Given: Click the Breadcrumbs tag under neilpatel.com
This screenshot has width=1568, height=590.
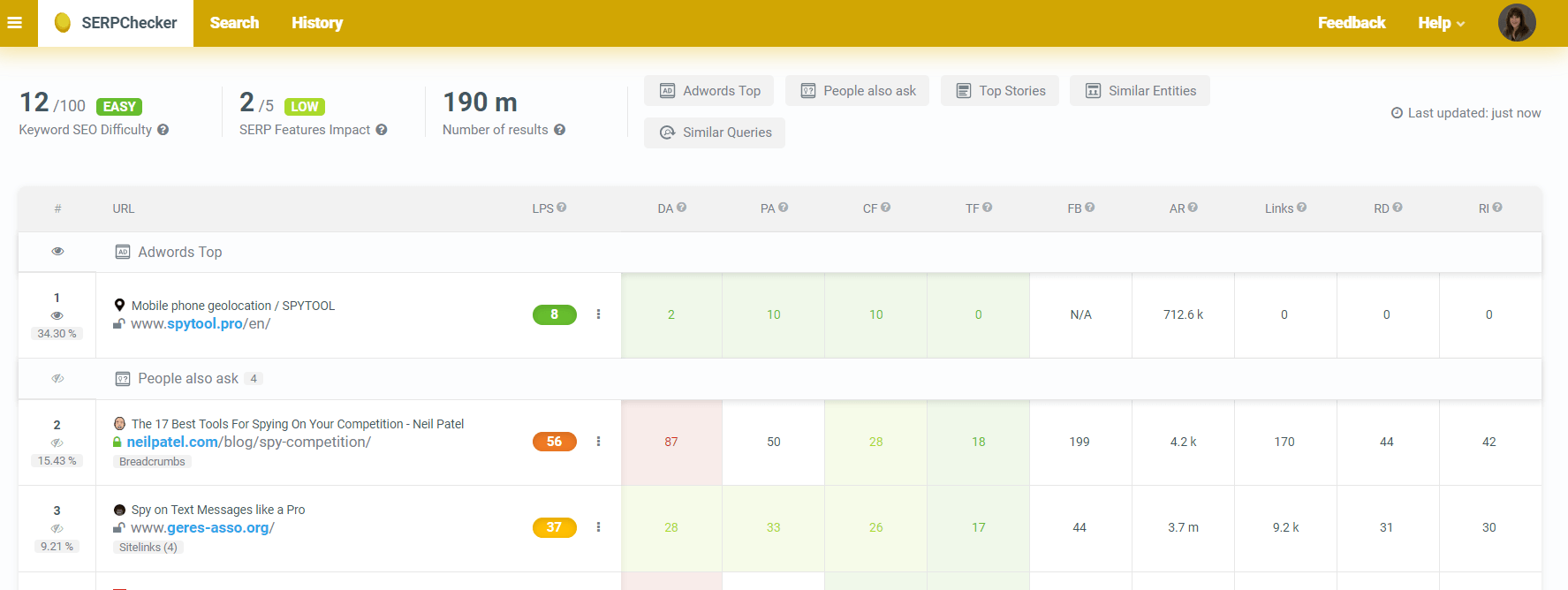Looking at the screenshot, I should pos(152,462).
